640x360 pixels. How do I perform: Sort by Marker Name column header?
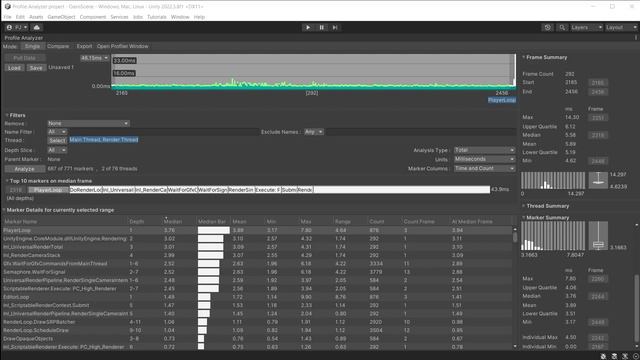point(64,222)
